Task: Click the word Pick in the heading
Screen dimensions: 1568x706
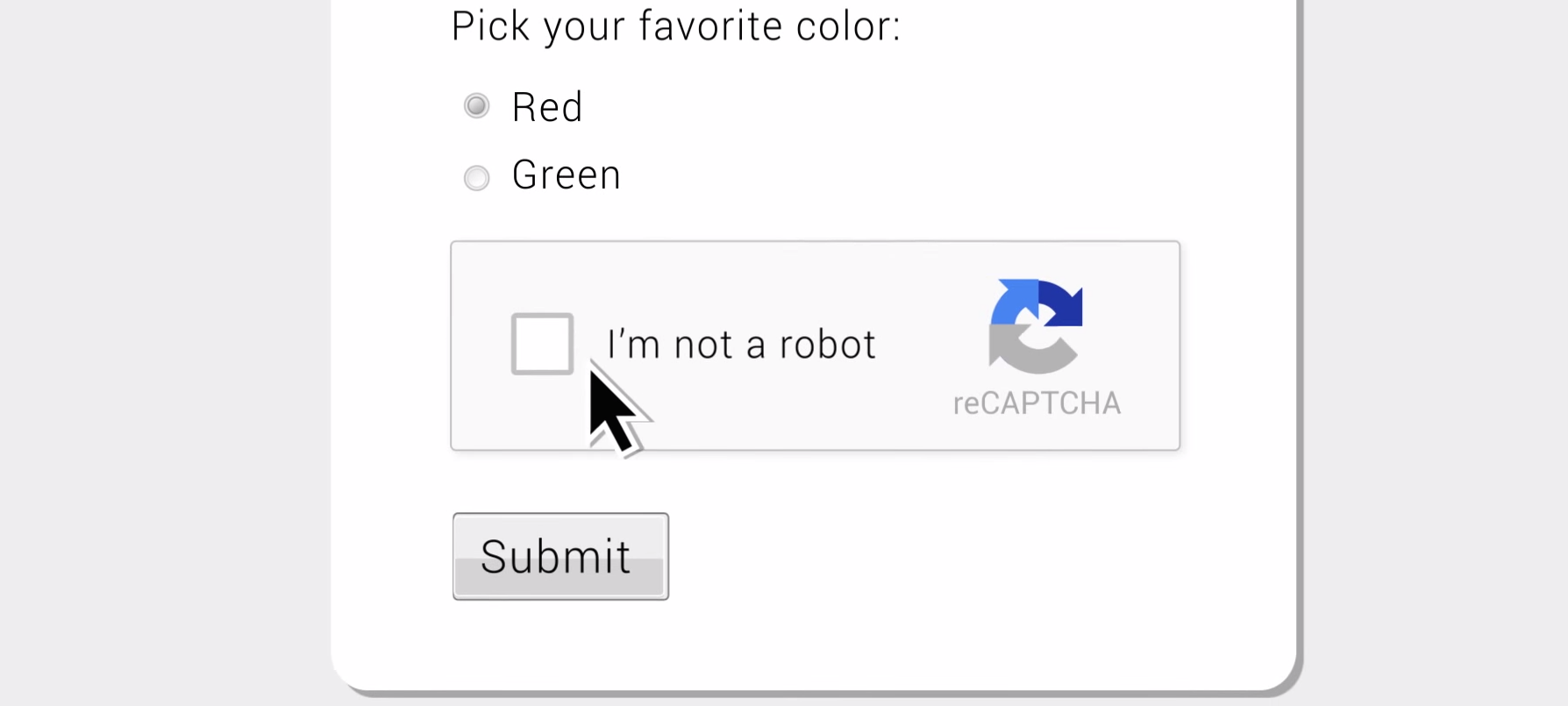Action: point(490,26)
